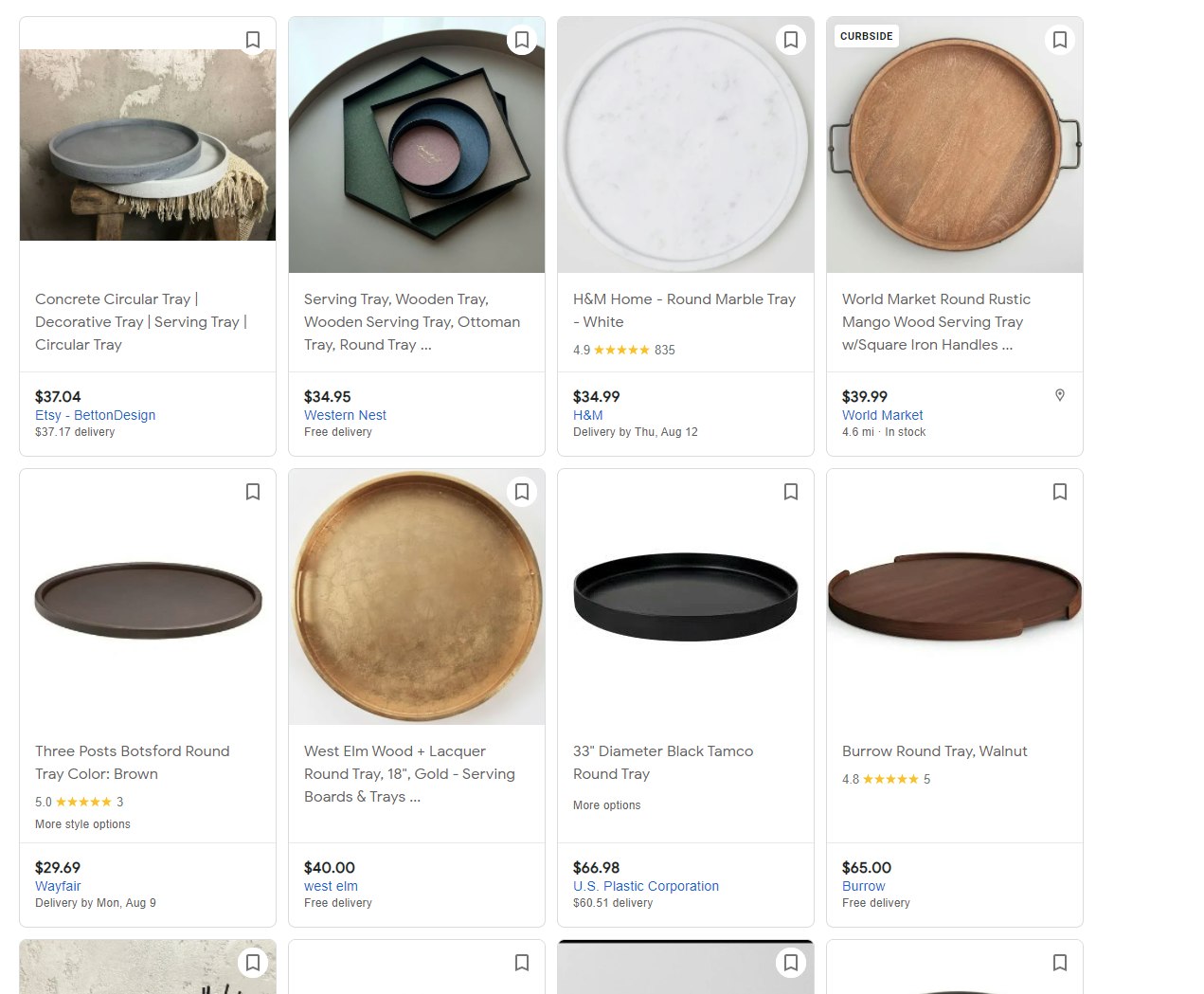Image resolution: width=1204 pixels, height=994 pixels.
Task: Bookmark the Concrete Circular Tray listing
Action: pos(253,40)
